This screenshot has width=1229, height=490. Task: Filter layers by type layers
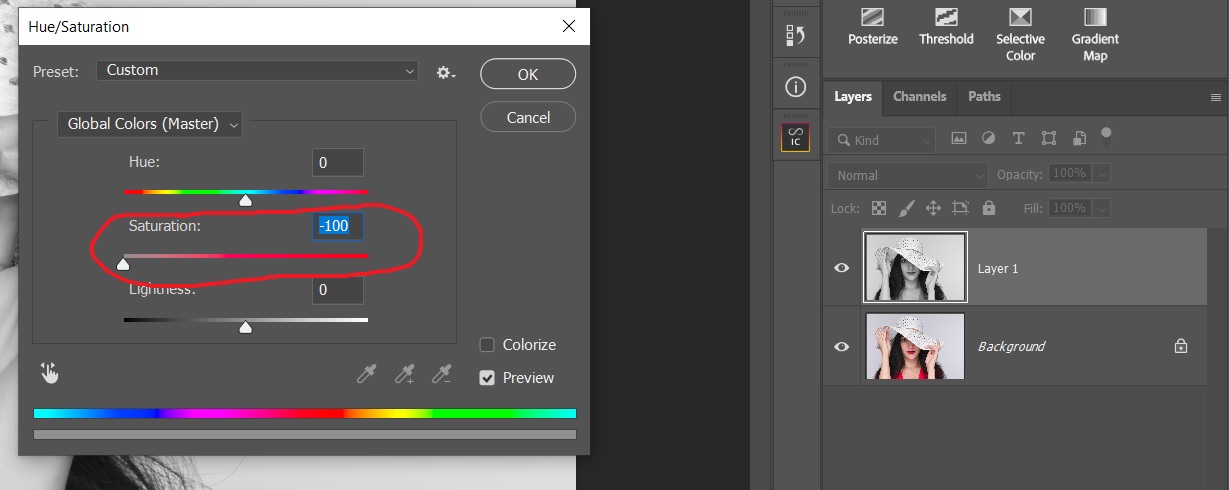point(1018,139)
